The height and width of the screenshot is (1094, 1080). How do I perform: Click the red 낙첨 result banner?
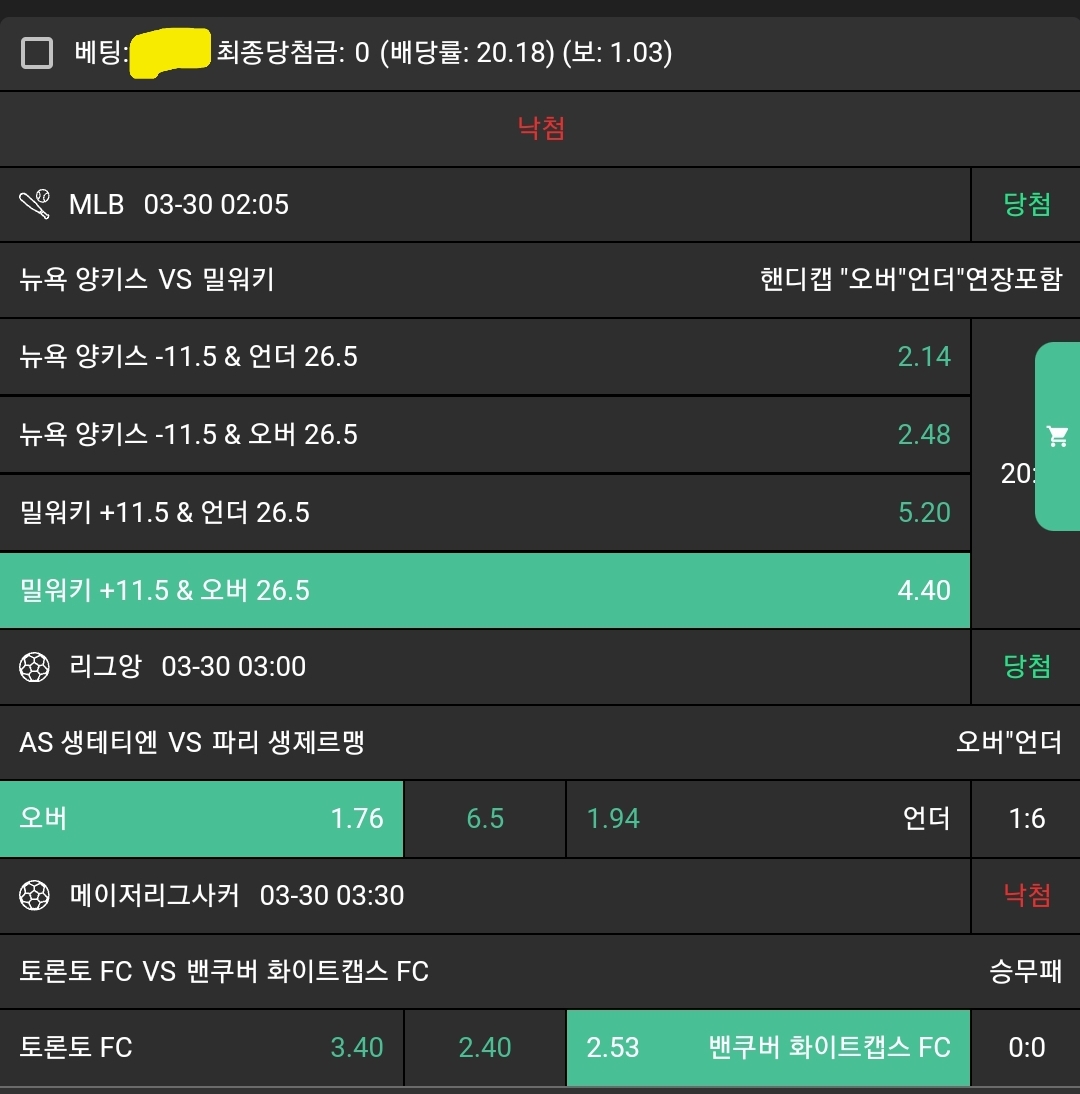coord(541,129)
